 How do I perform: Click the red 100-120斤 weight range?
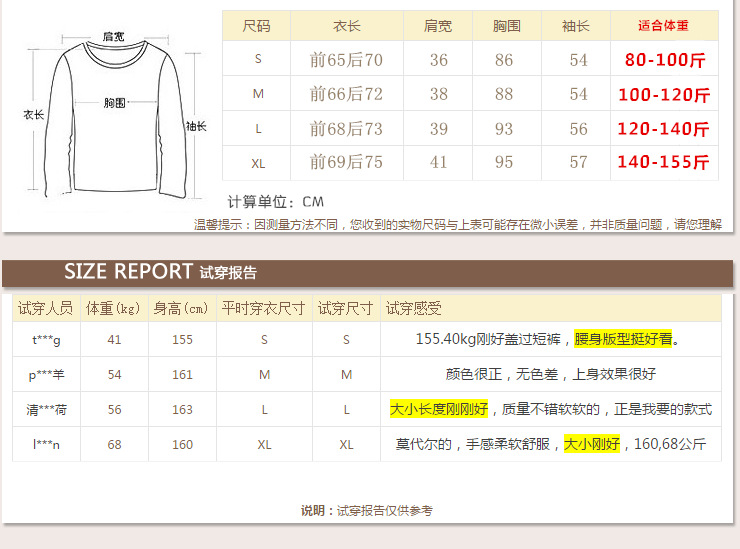pos(664,95)
